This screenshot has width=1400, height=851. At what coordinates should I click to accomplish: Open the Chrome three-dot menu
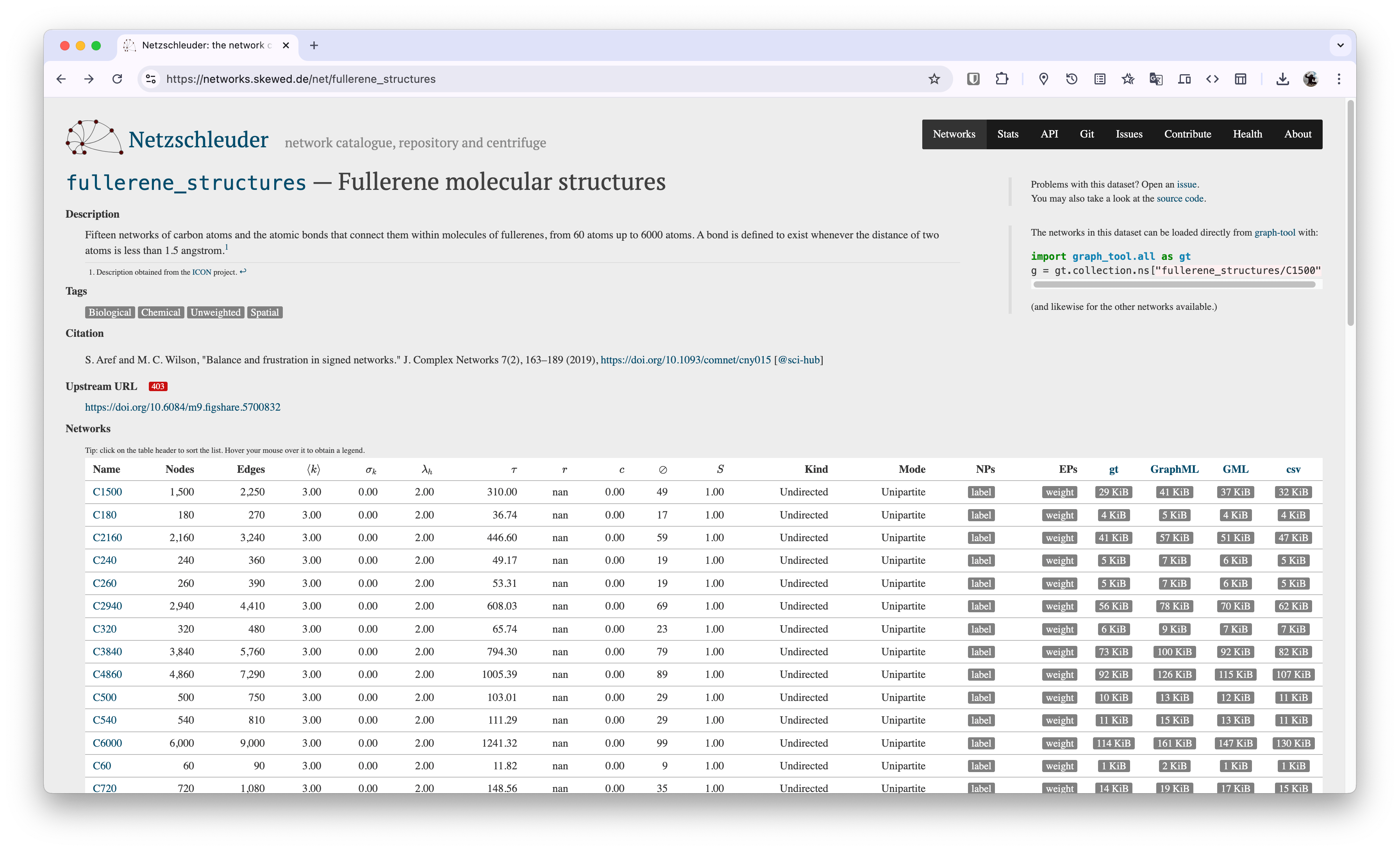[x=1339, y=79]
